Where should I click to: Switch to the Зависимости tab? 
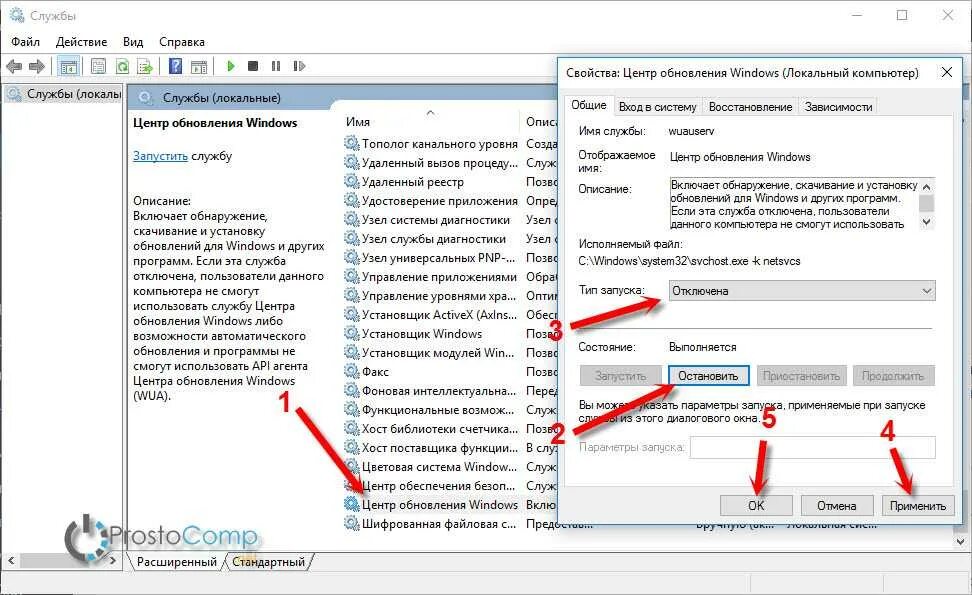(838, 107)
